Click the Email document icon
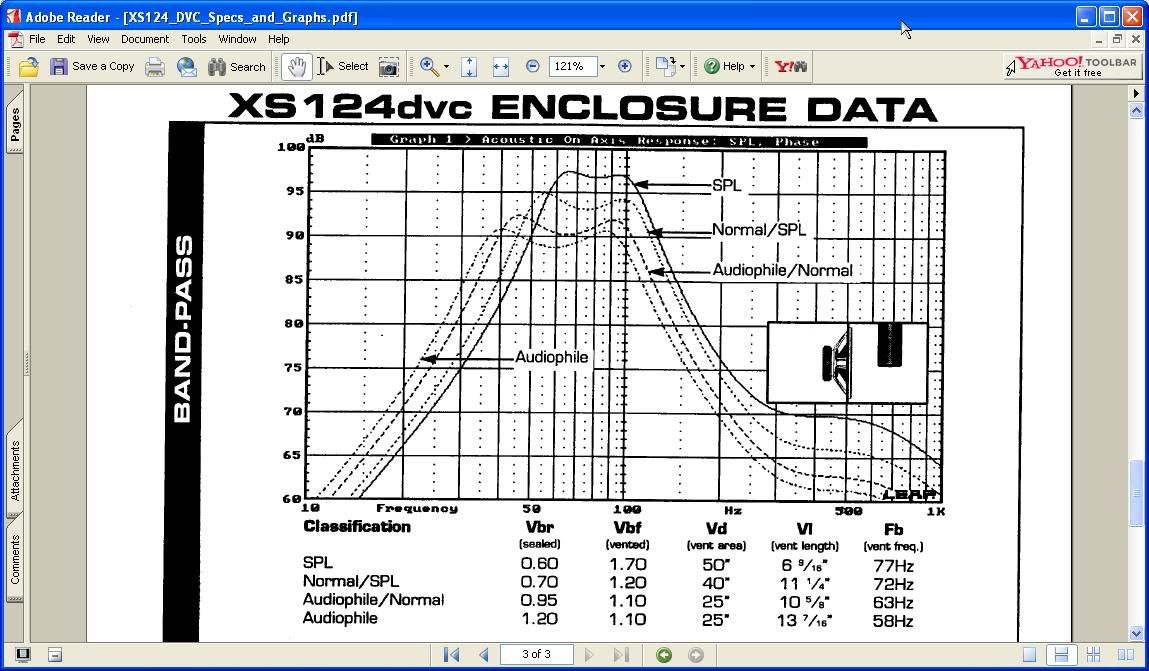Viewport: 1149px width, 671px height. pyautogui.click(x=186, y=66)
